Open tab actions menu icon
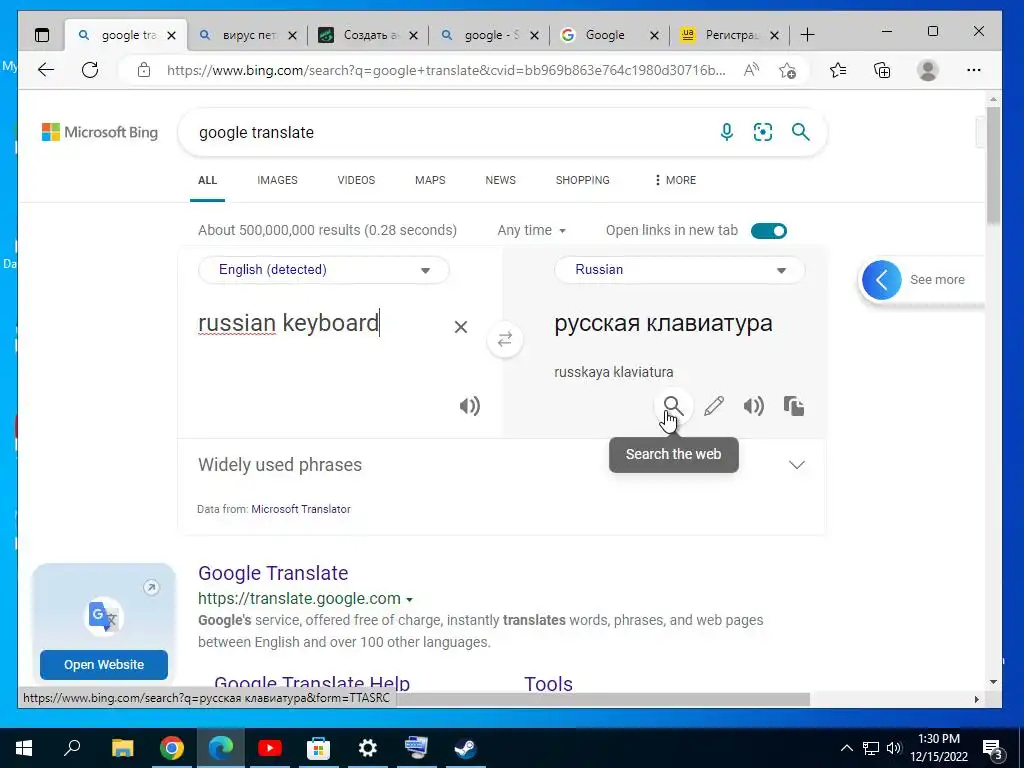Image resolution: width=1024 pixels, height=768 pixels. coord(42,35)
